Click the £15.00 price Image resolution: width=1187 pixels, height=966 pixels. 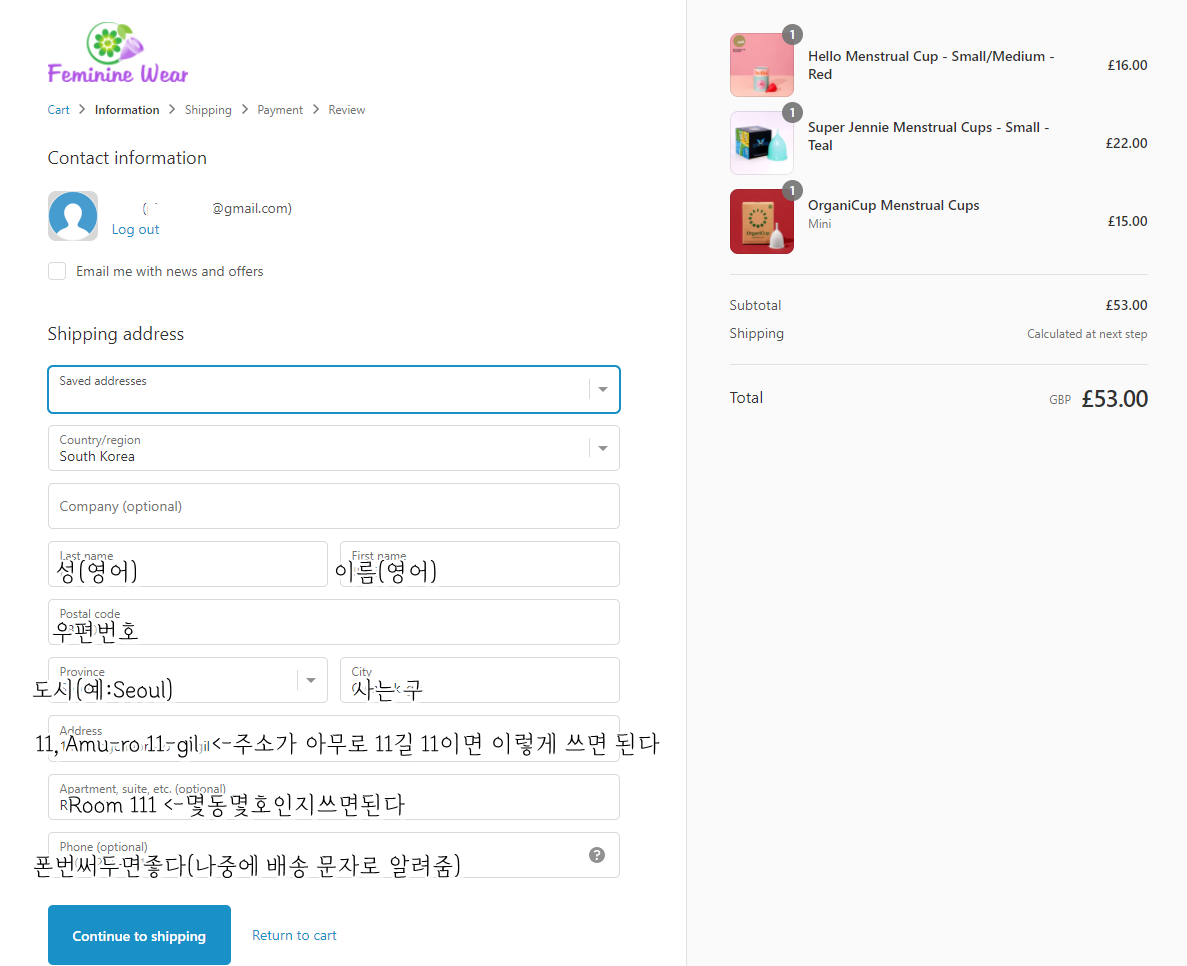coord(1127,221)
